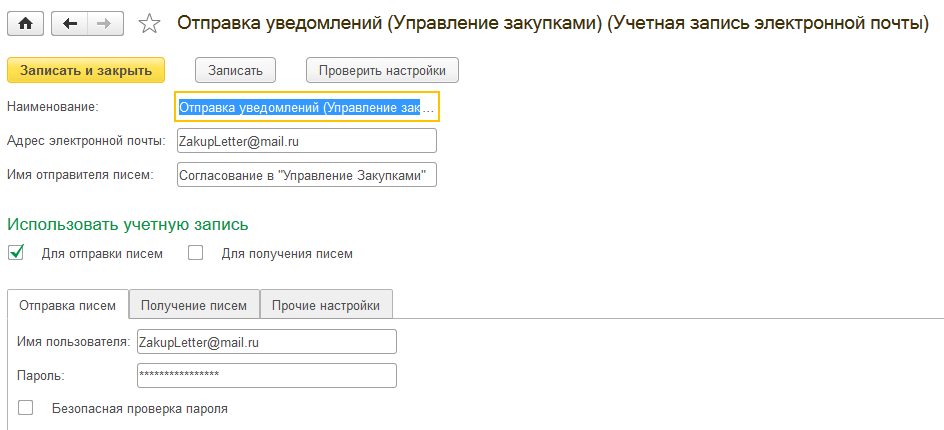Go to the home page icon
This screenshot has width=944, height=430.
(26, 23)
